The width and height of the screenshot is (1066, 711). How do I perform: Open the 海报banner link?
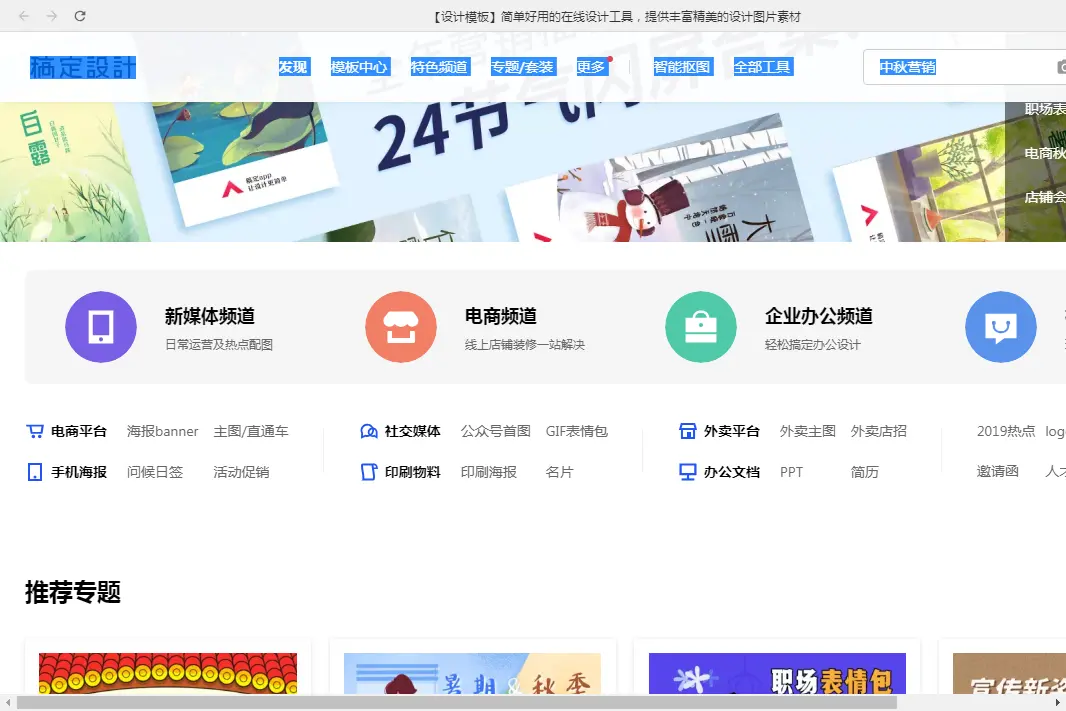pyautogui.click(x=162, y=431)
